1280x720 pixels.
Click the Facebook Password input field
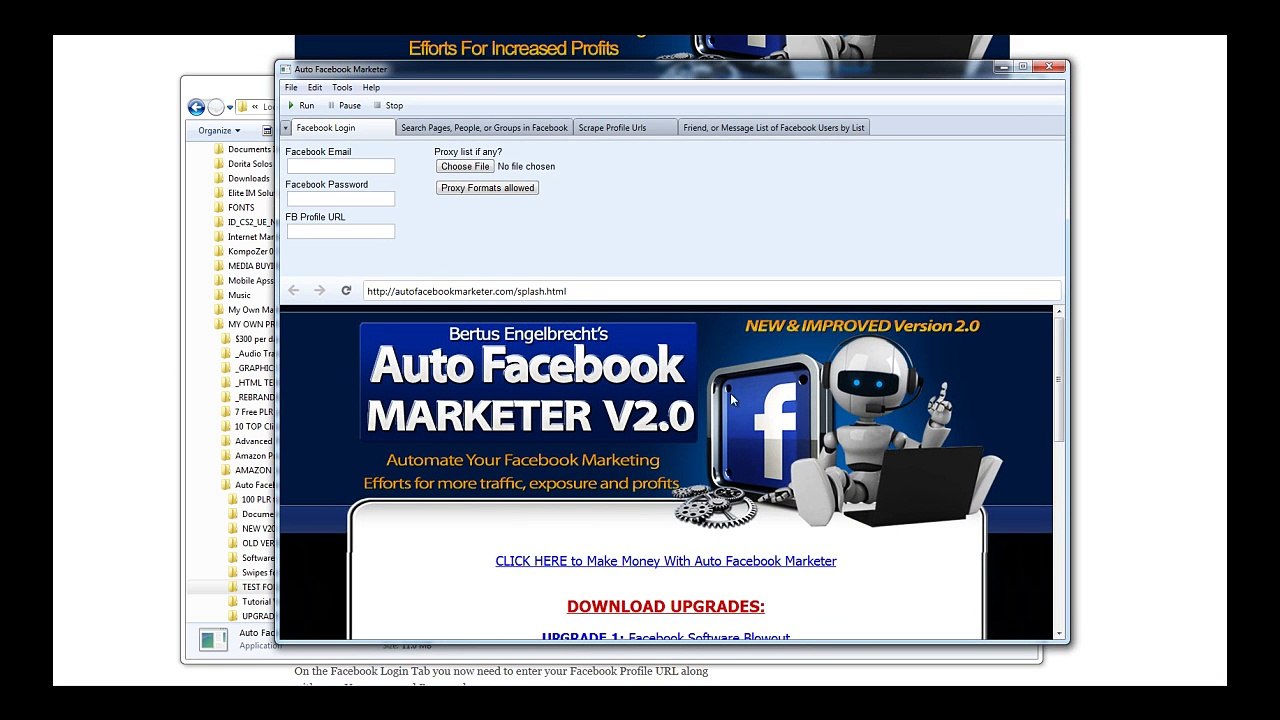[x=341, y=199]
